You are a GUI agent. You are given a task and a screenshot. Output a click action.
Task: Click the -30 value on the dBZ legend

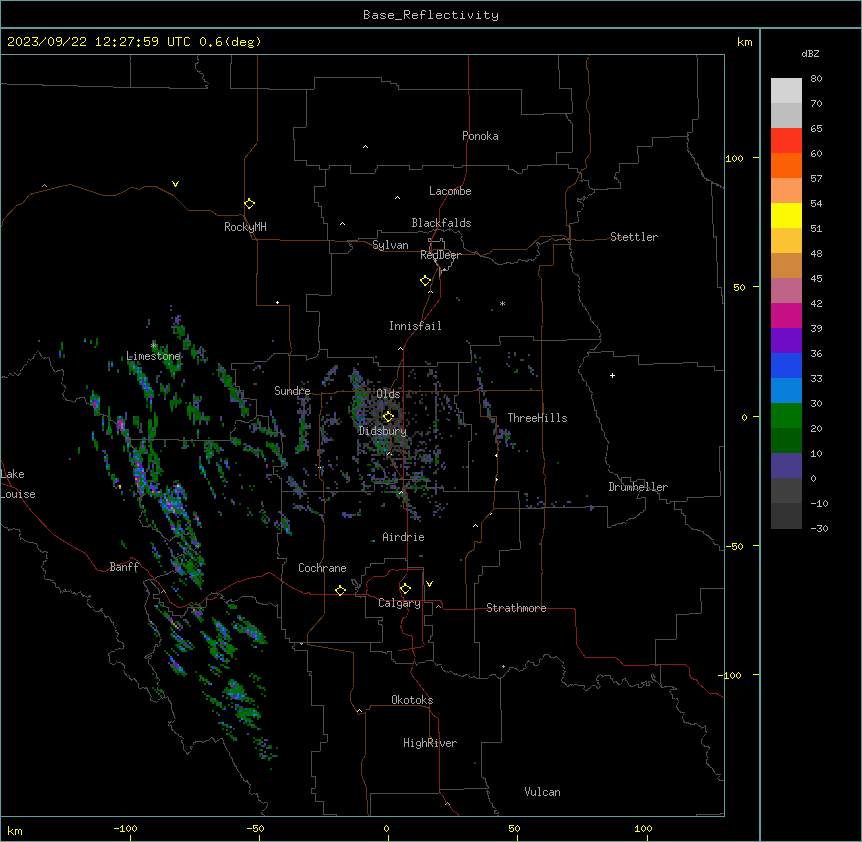819,528
